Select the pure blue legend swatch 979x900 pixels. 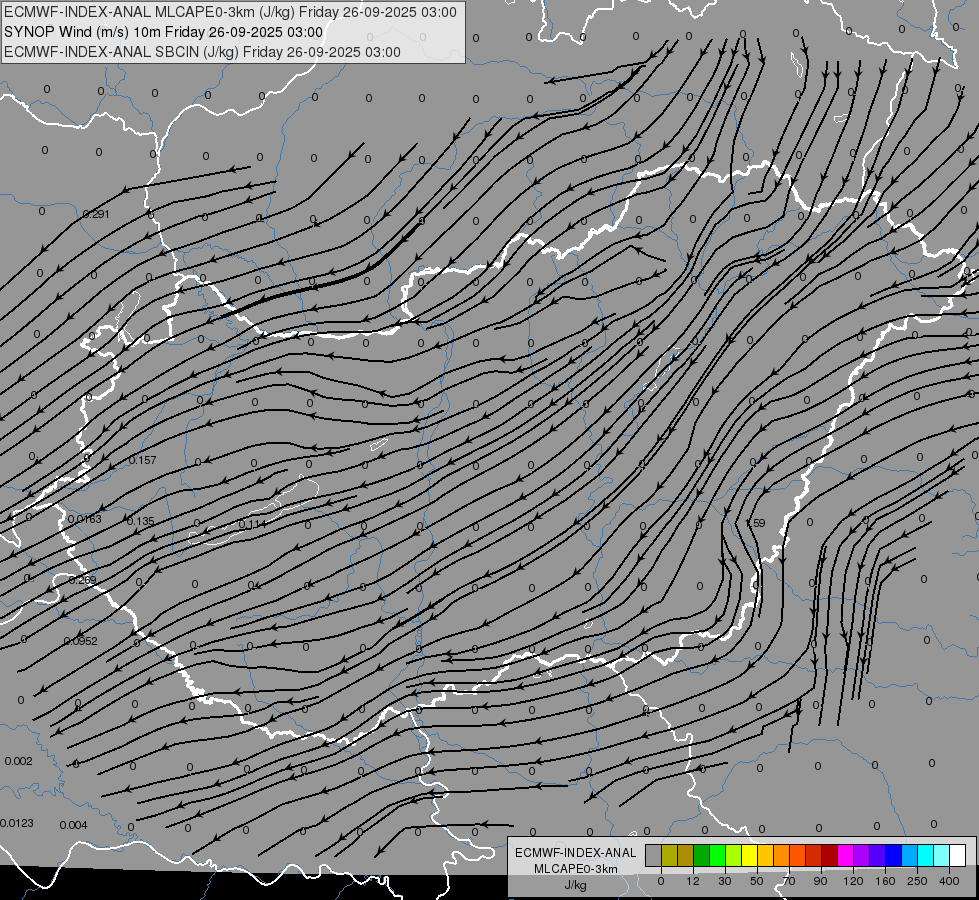893,855
